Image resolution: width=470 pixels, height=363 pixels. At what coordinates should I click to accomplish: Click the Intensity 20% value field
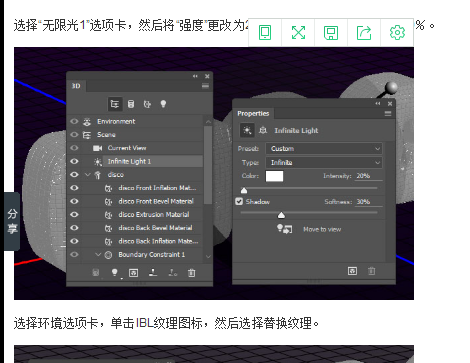[368, 176]
